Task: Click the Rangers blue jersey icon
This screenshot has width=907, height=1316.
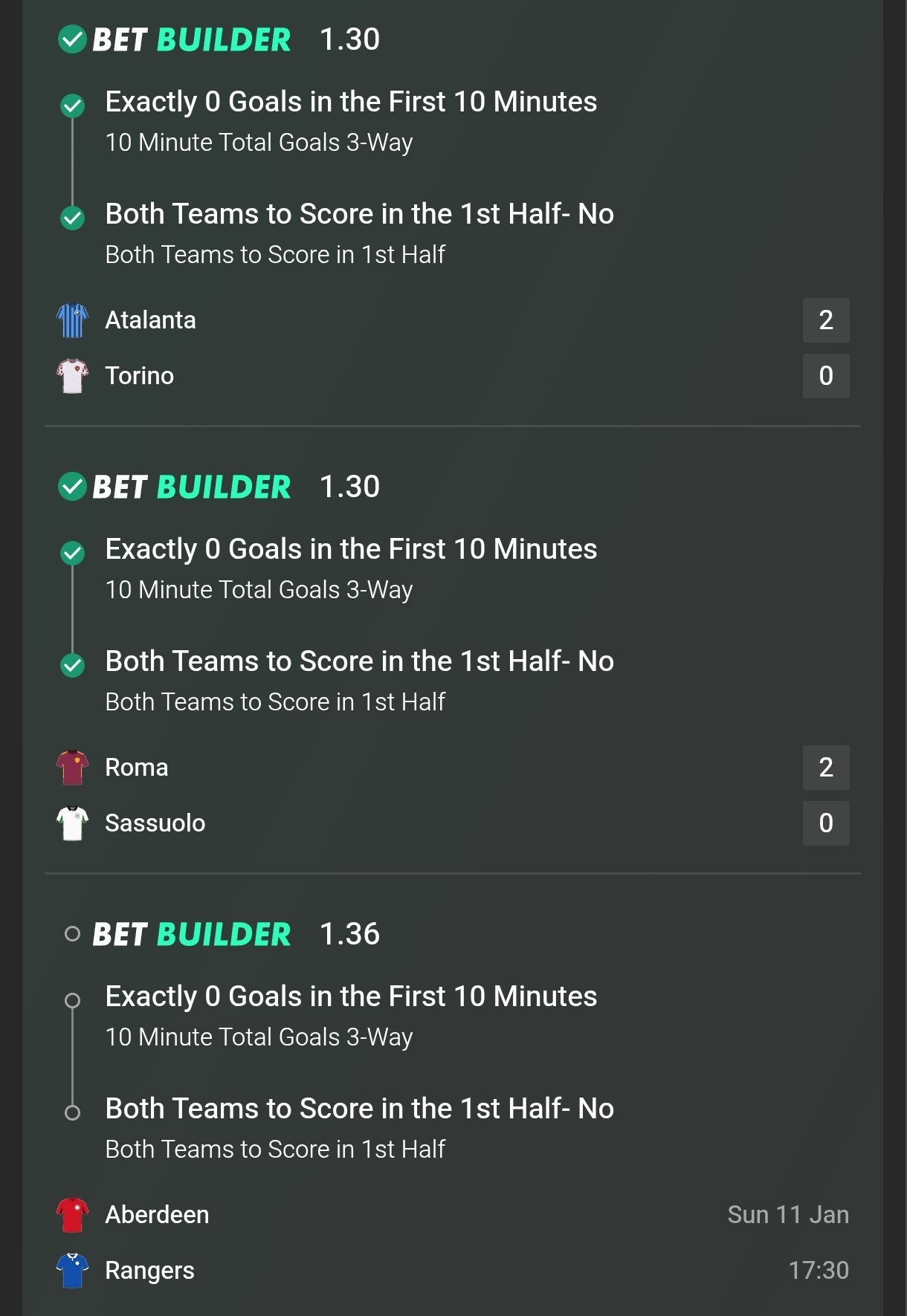Action: point(72,1271)
